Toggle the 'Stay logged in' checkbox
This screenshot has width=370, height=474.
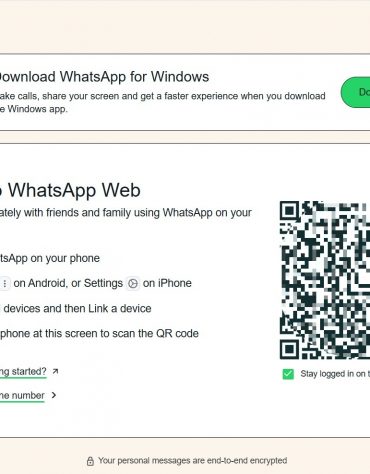pyautogui.click(x=288, y=374)
